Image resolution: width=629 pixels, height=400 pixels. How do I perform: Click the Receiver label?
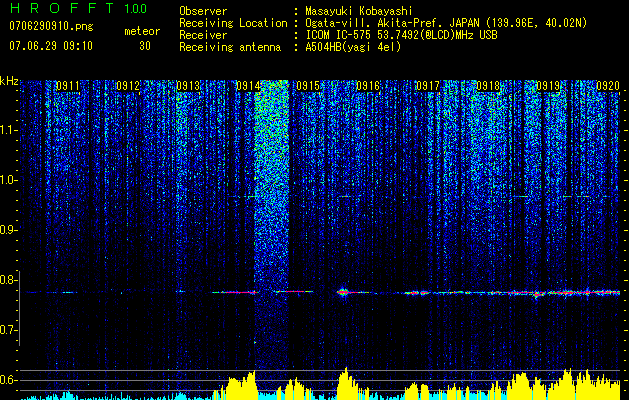203,35
